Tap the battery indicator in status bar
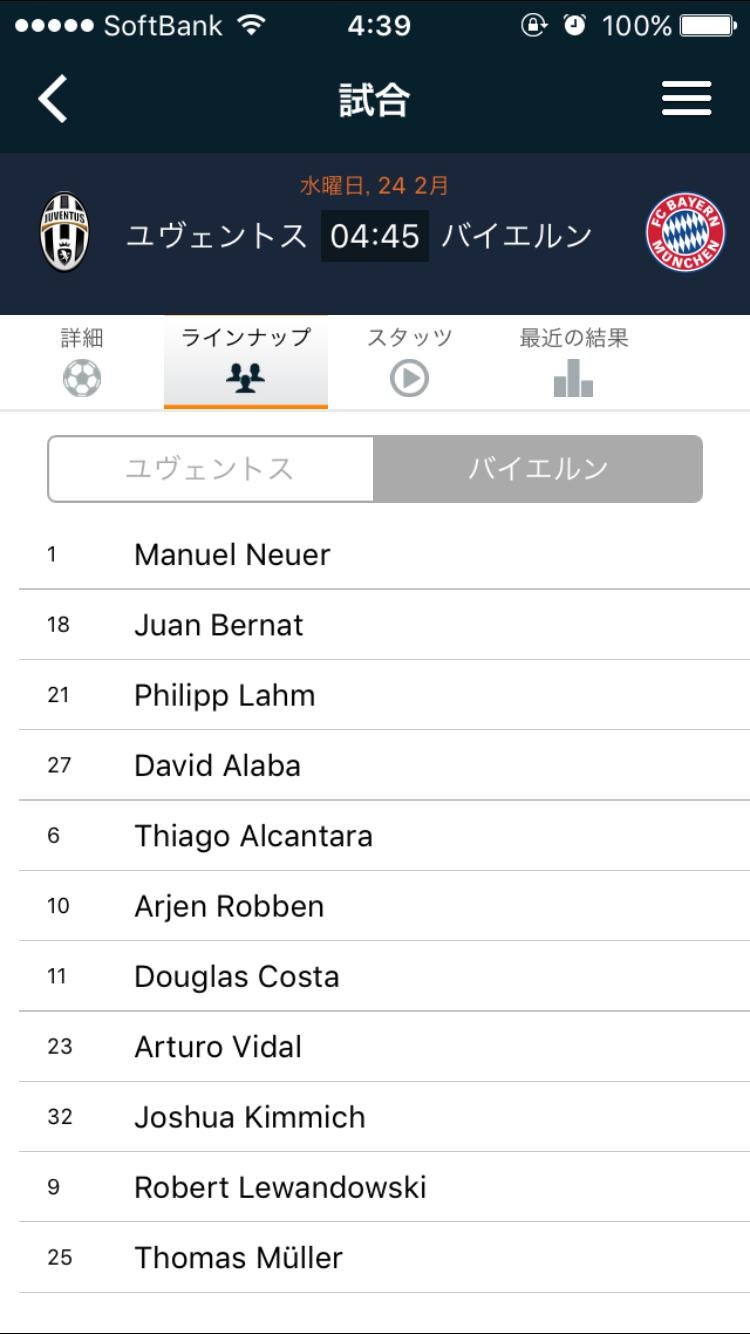750x1334 pixels. pos(707,26)
